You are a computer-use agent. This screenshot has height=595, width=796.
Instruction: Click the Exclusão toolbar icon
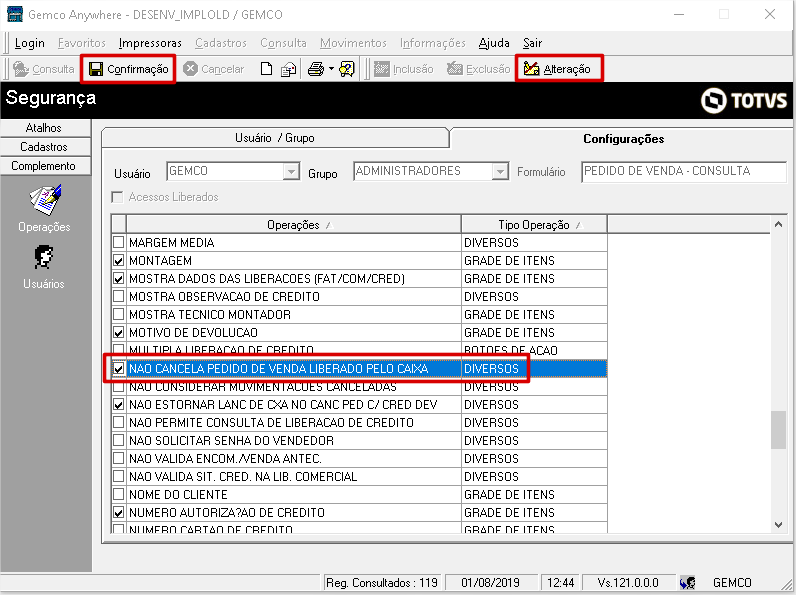[x=455, y=69]
